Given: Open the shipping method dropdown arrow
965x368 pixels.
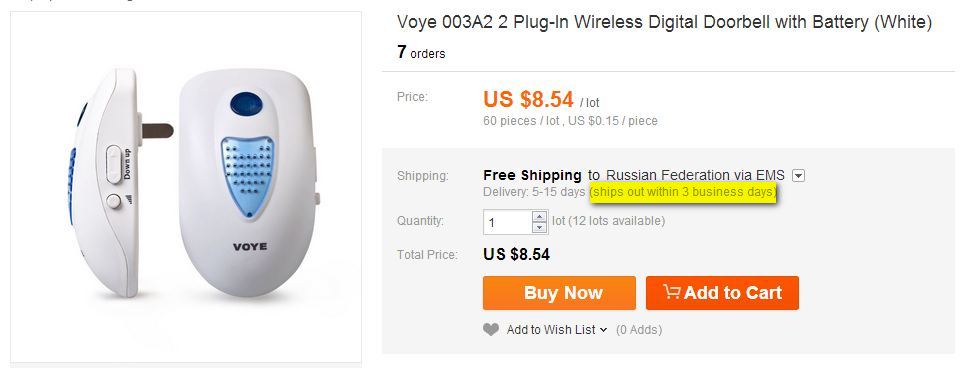Looking at the screenshot, I should coord(798,176).
